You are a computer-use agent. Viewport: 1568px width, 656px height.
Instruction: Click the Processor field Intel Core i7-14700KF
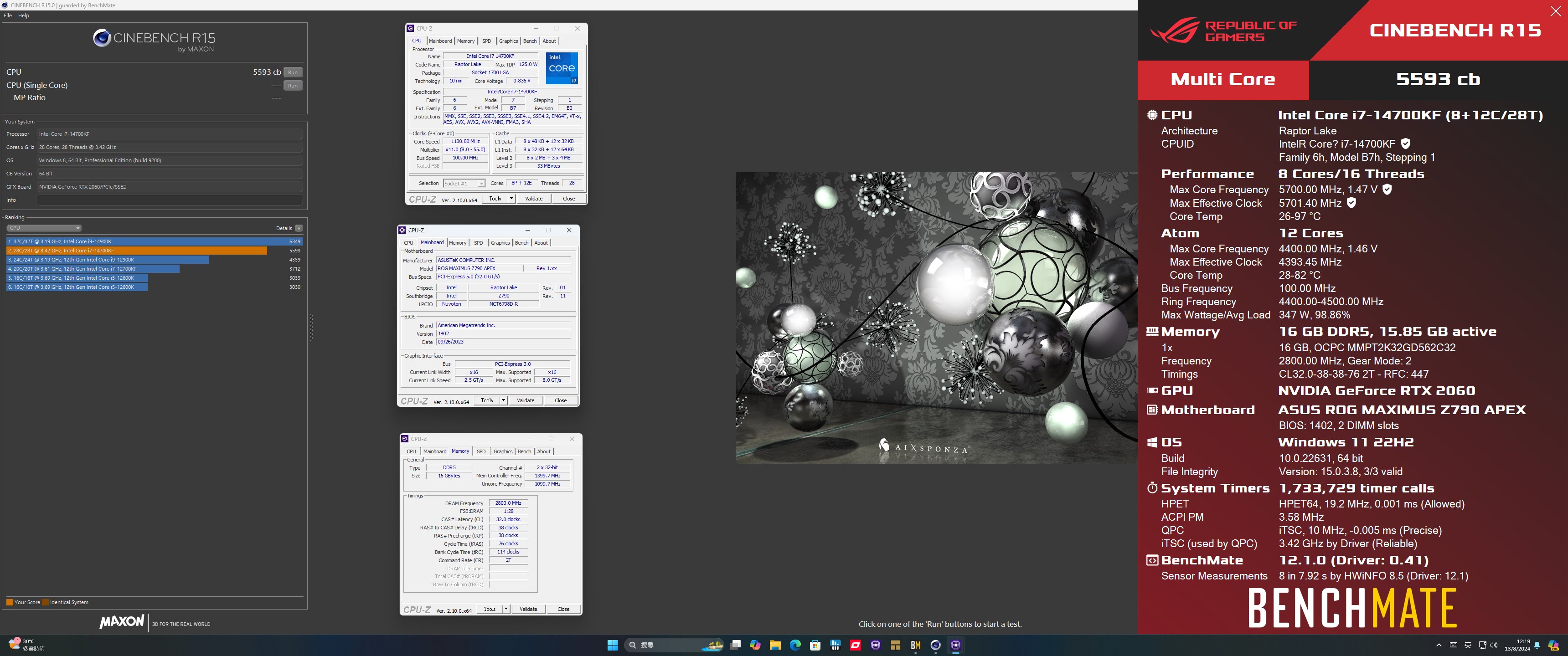(x=170, y=134)
